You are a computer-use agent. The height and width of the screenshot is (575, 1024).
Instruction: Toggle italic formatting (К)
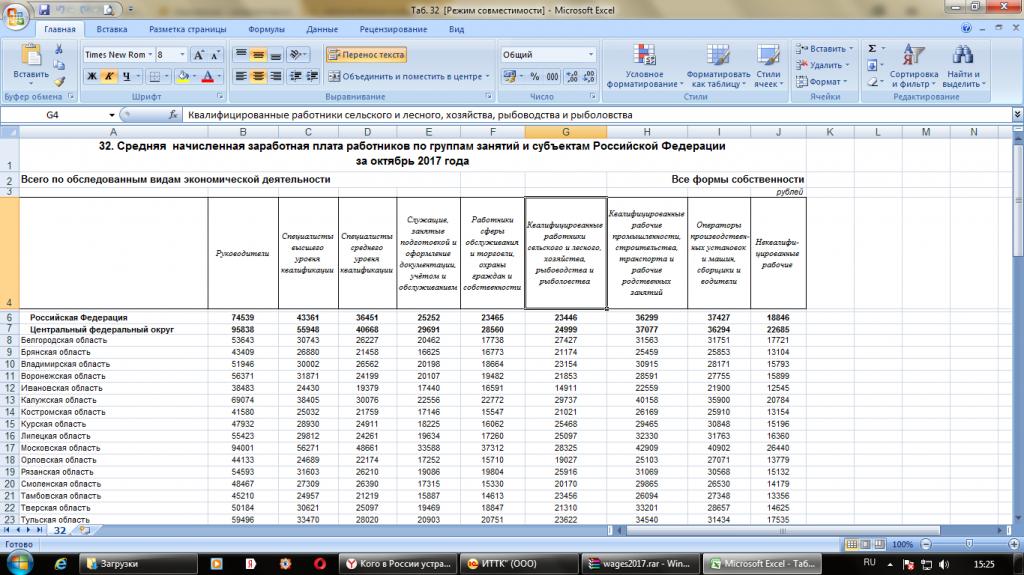(x=108, y=76)
